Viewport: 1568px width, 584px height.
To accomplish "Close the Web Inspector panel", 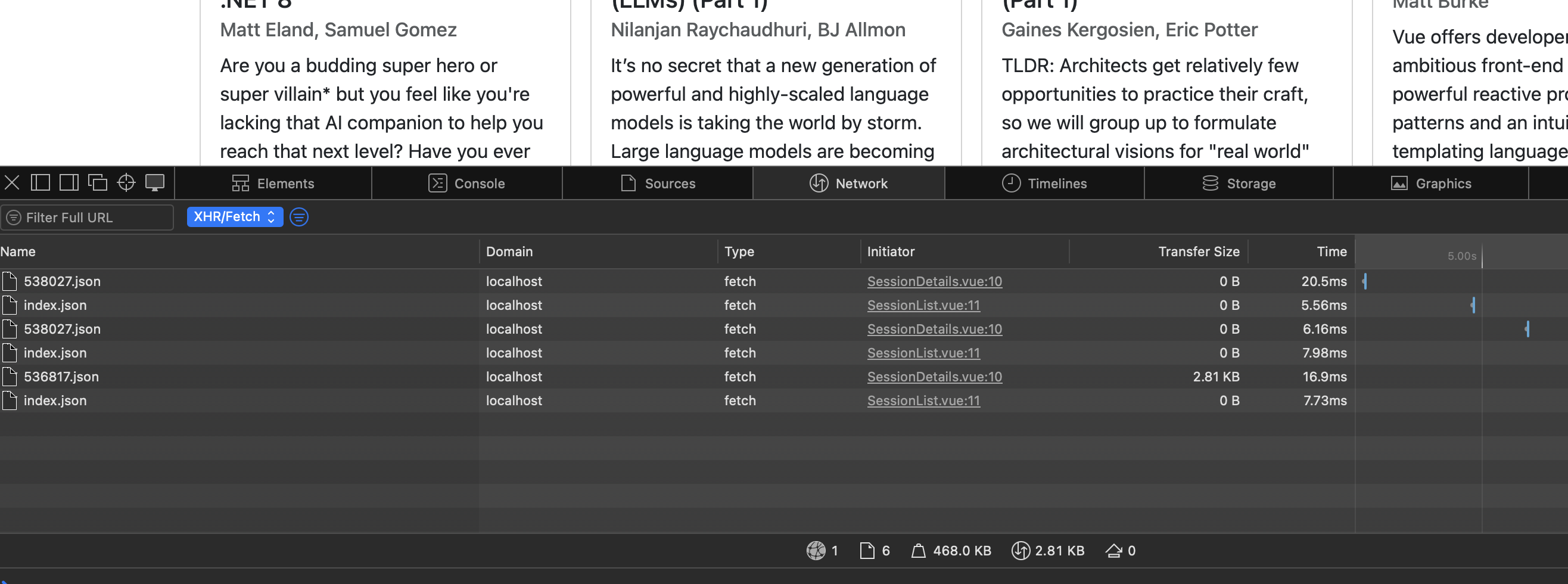I will [x=12, y=183].
